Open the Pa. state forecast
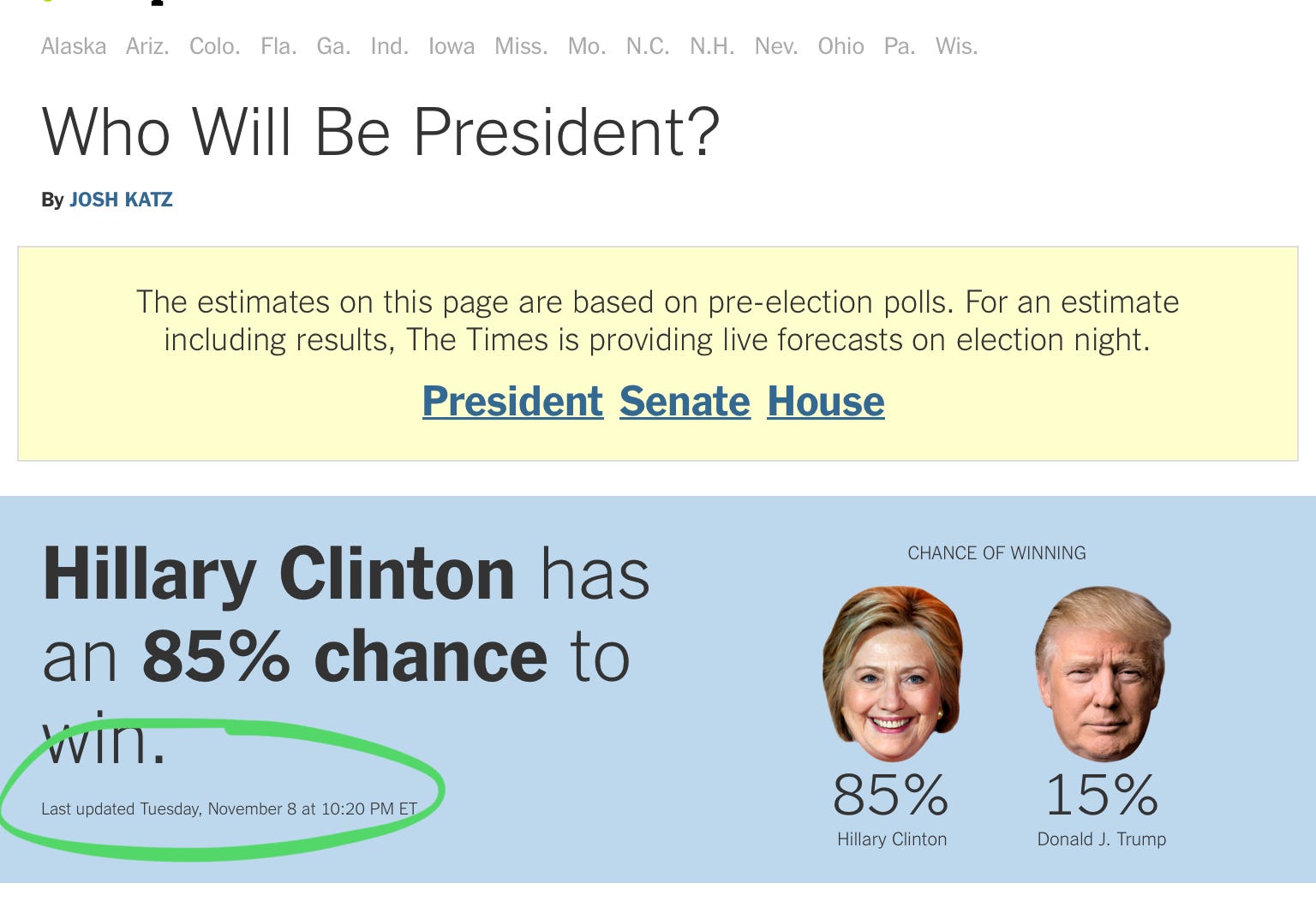The width and height of the screenshot is (1316, 919). [900, 46]
